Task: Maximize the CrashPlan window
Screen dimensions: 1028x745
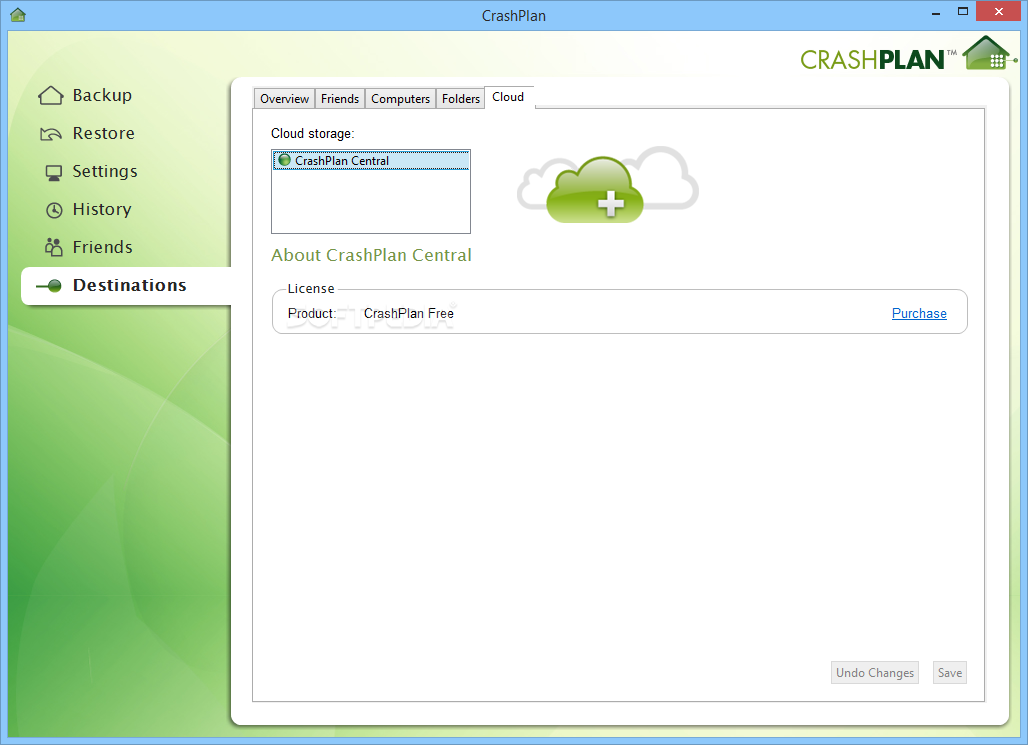Action: tap(962, 11)
